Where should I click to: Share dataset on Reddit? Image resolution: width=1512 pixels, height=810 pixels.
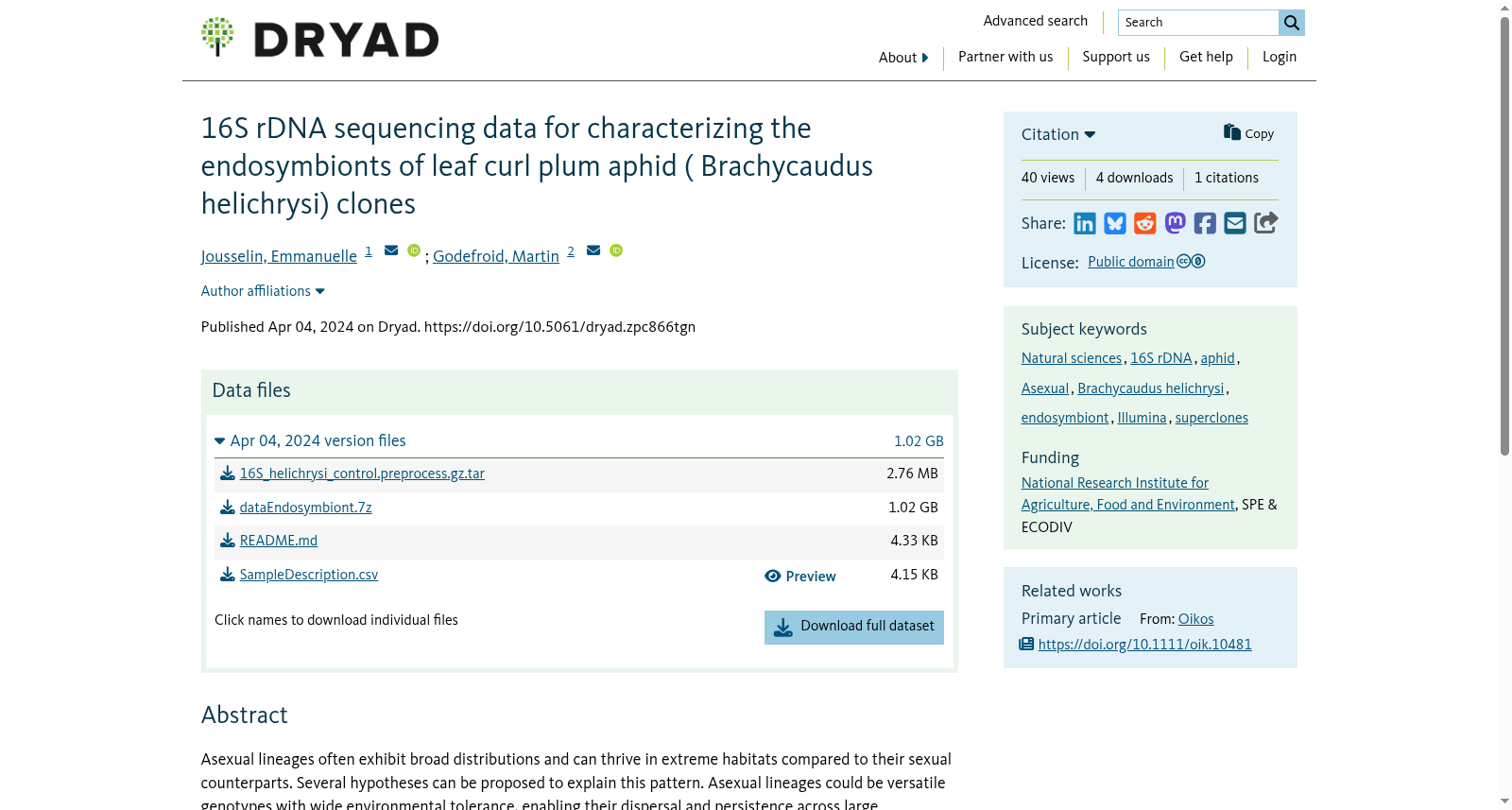1145,223
